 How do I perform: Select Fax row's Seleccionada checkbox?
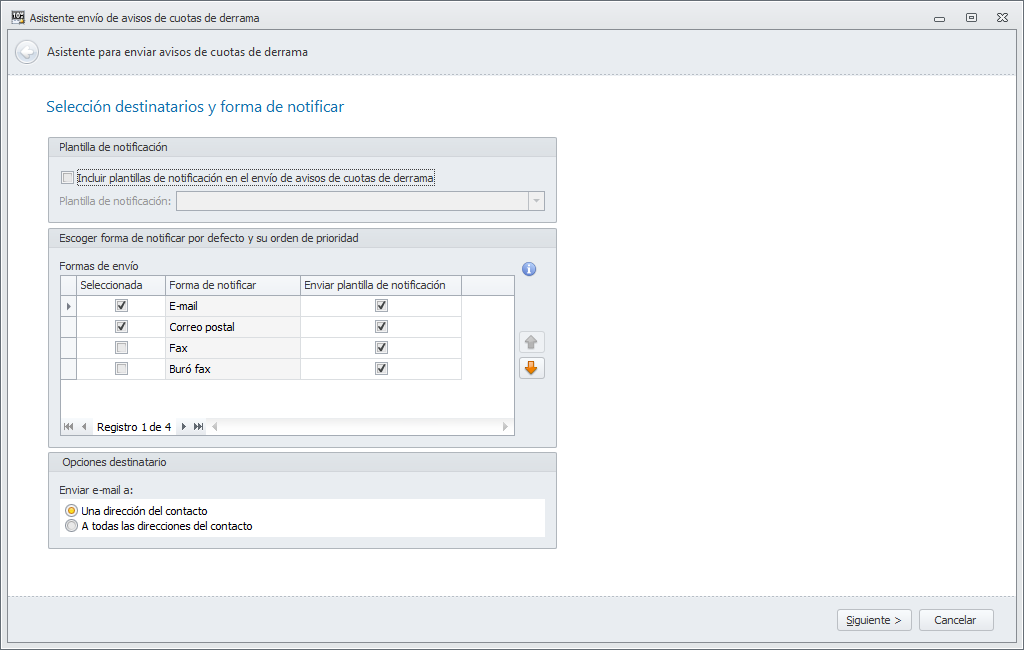pyautogui.click(x=122, y=348)
